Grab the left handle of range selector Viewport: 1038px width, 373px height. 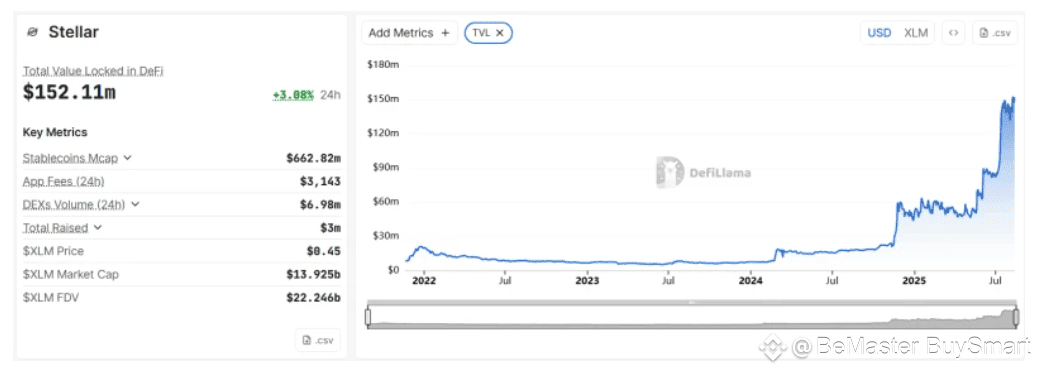(x=368, y=317)
